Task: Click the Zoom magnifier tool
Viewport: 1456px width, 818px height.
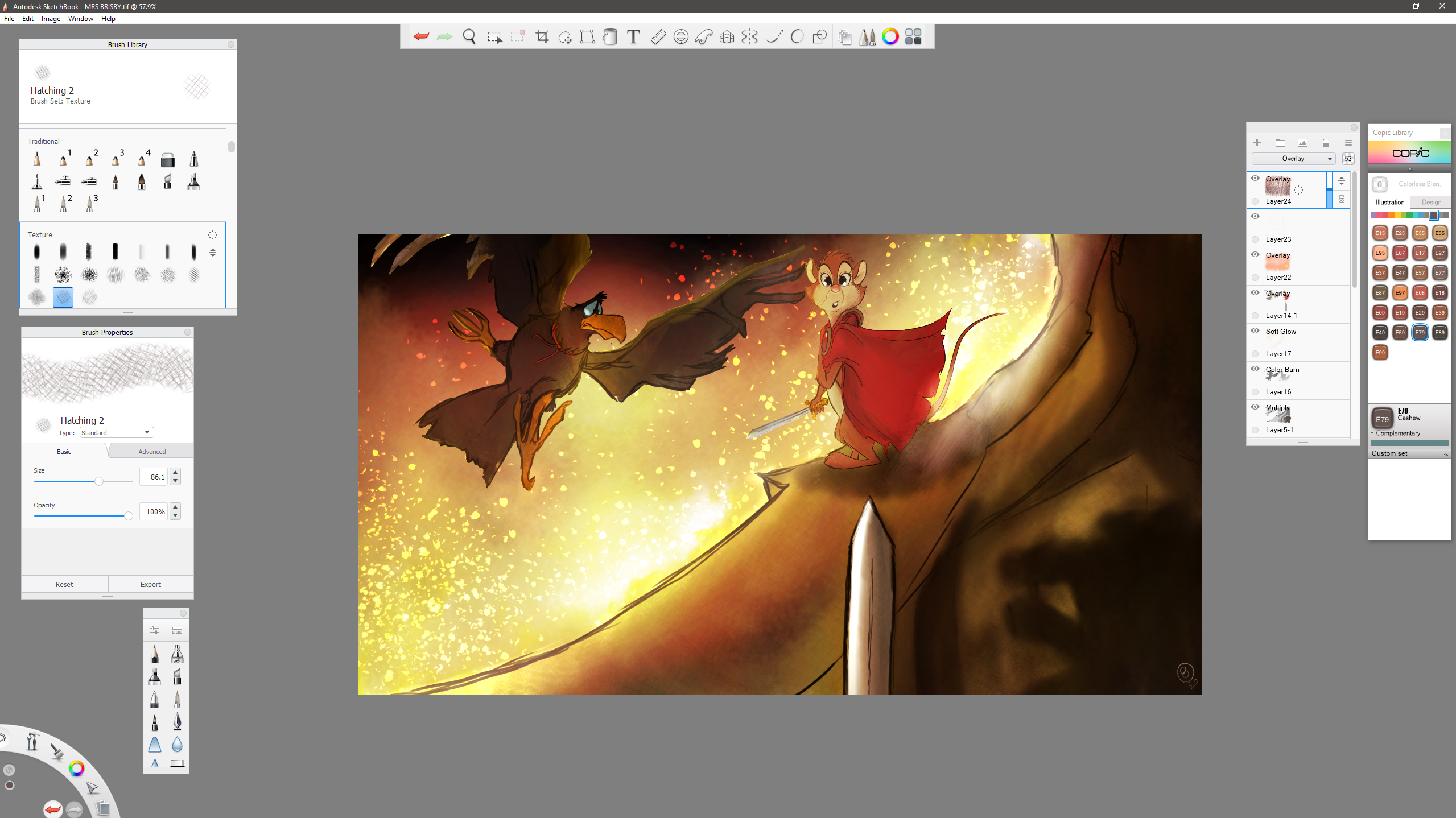Action: [469, 37]
